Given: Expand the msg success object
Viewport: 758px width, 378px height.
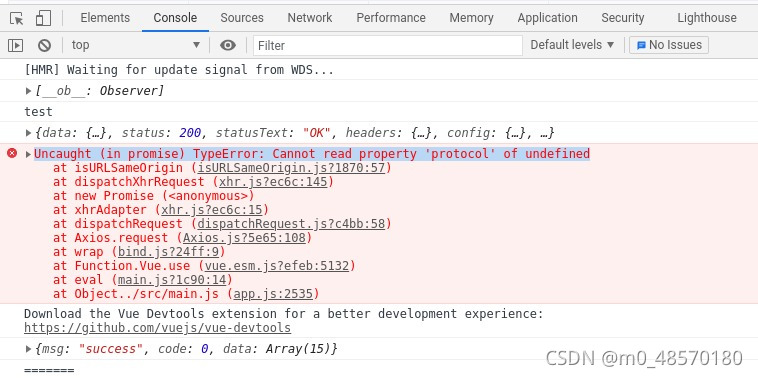Looking at the screenshot, I should (x=29, y=349).
